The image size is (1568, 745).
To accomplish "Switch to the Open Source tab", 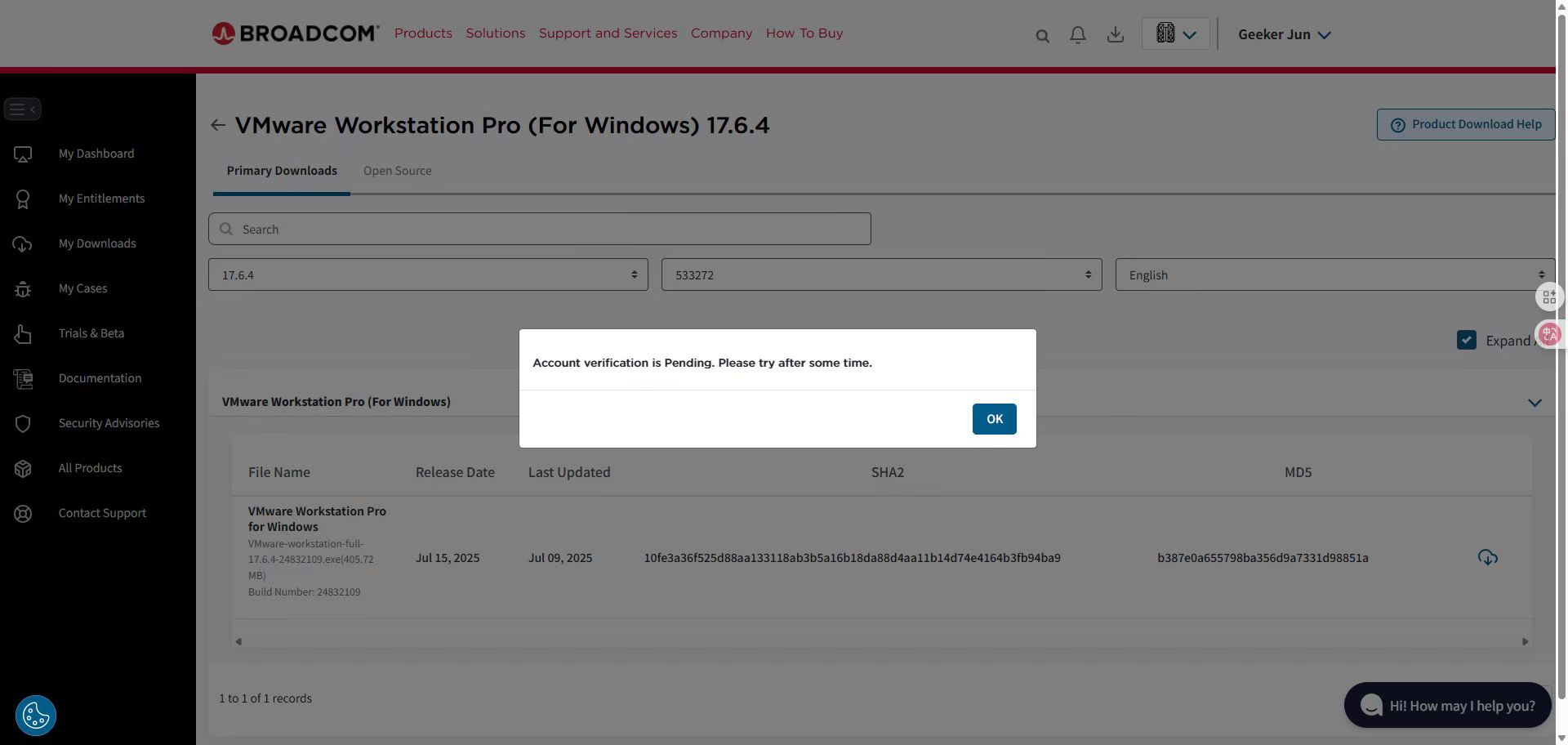I will coord(398,171).
